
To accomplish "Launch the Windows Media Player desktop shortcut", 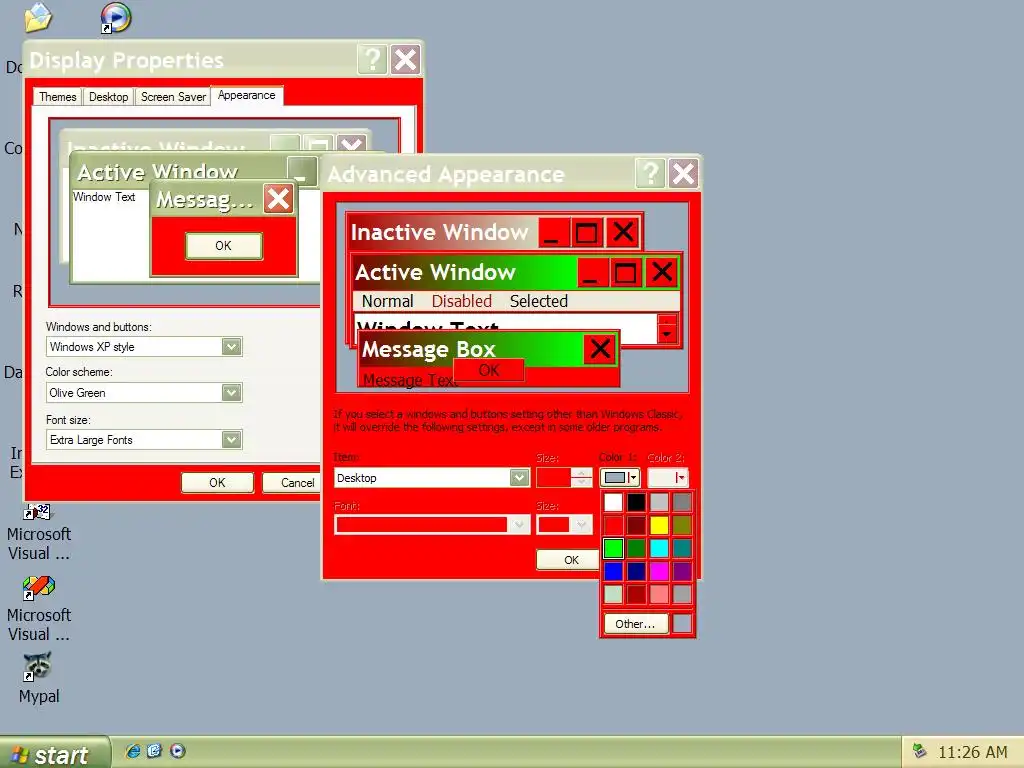I will pyautogui.click(x=116, y=18).
